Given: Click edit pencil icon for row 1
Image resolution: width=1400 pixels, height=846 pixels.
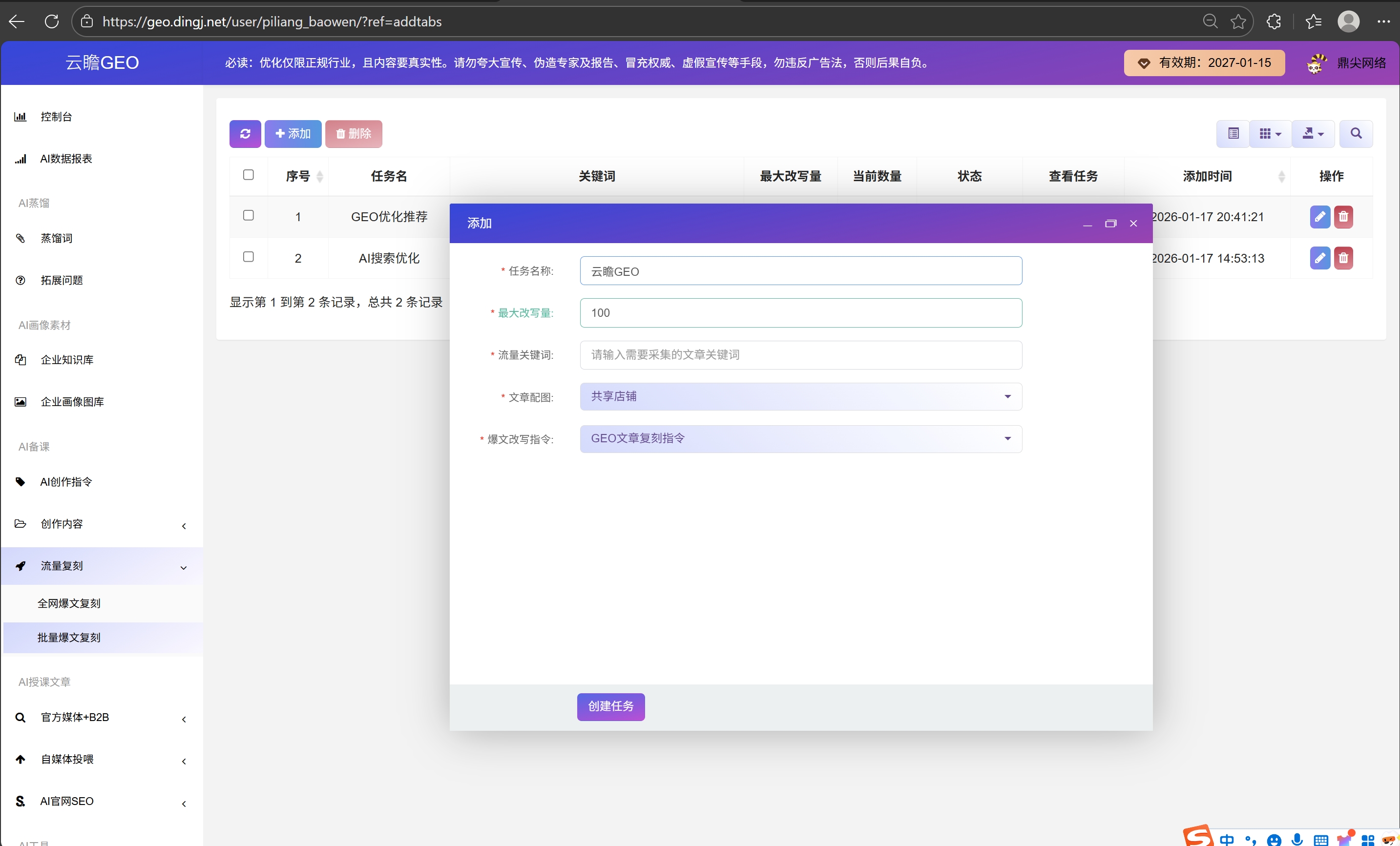Looking at the screenshot, I should point(1319,216).
